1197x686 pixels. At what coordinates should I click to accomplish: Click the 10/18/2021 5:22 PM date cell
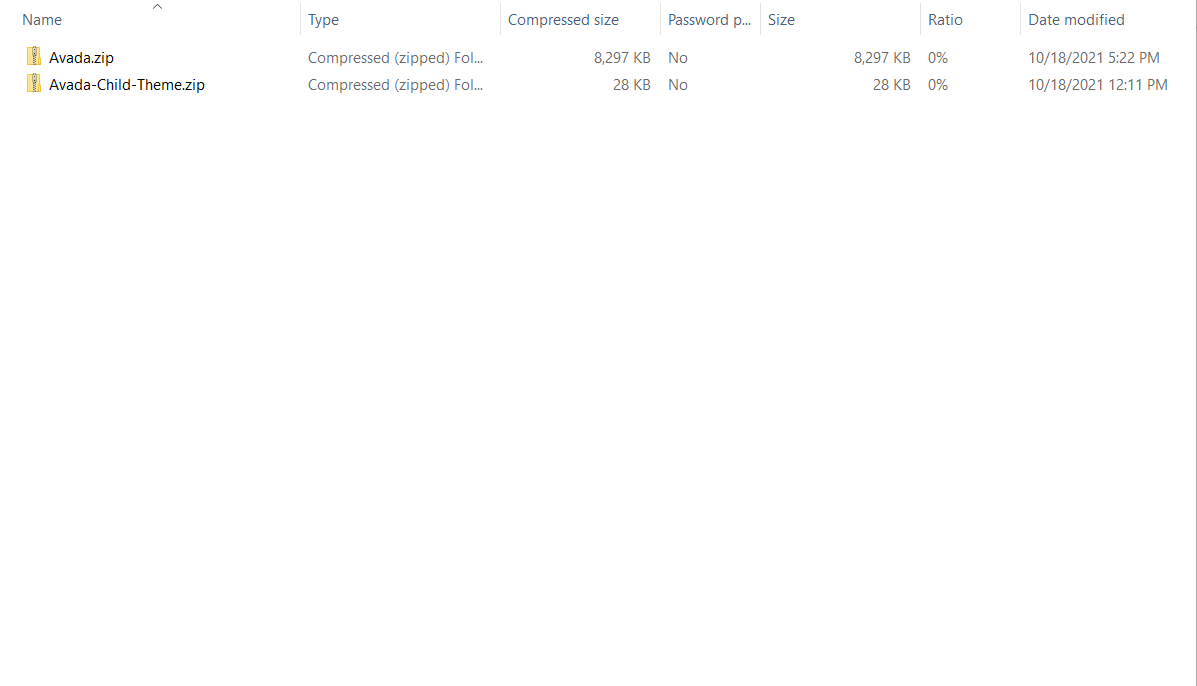1094,58
